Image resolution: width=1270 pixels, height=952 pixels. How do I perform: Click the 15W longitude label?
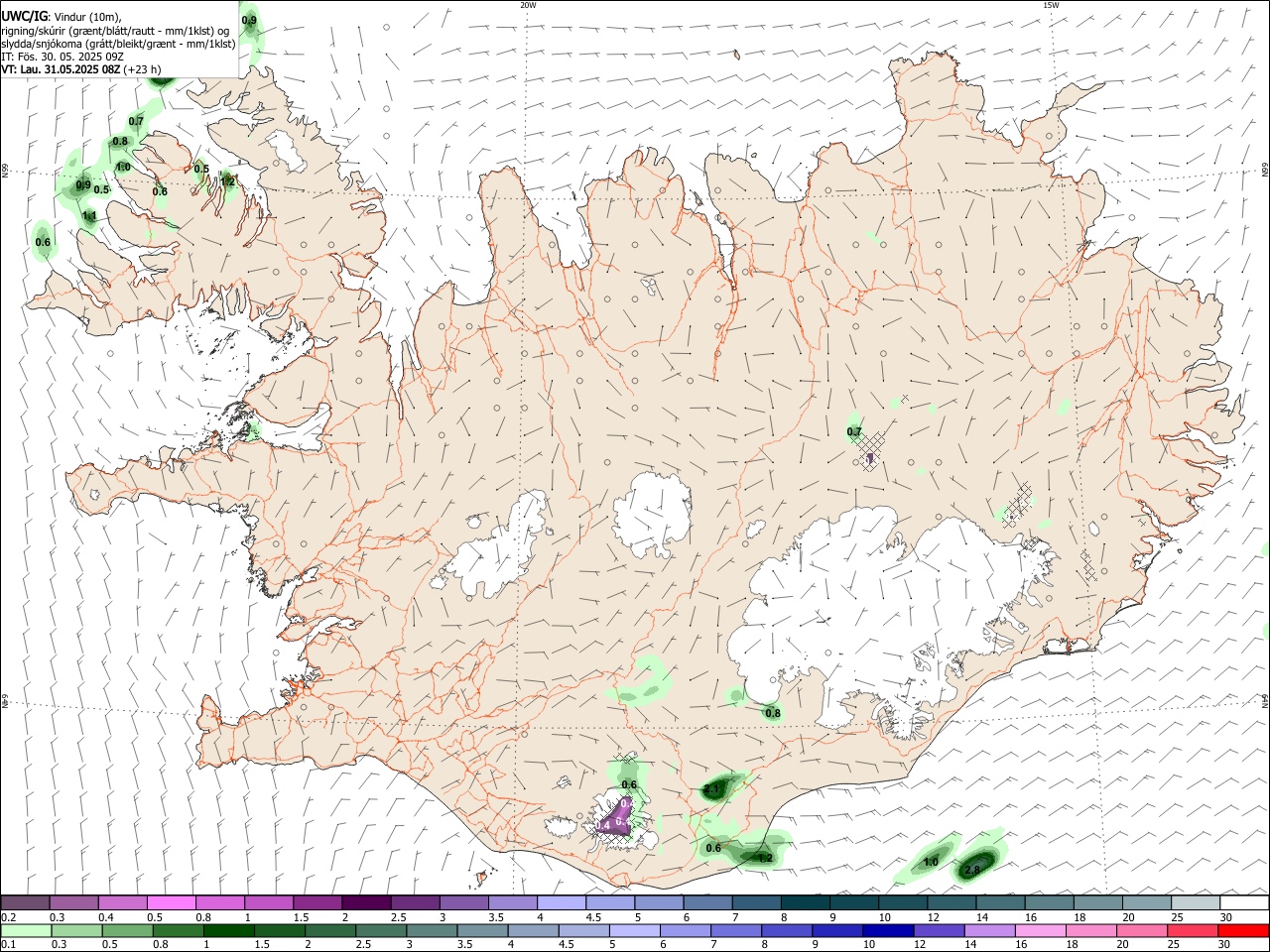coord(1051,5)
